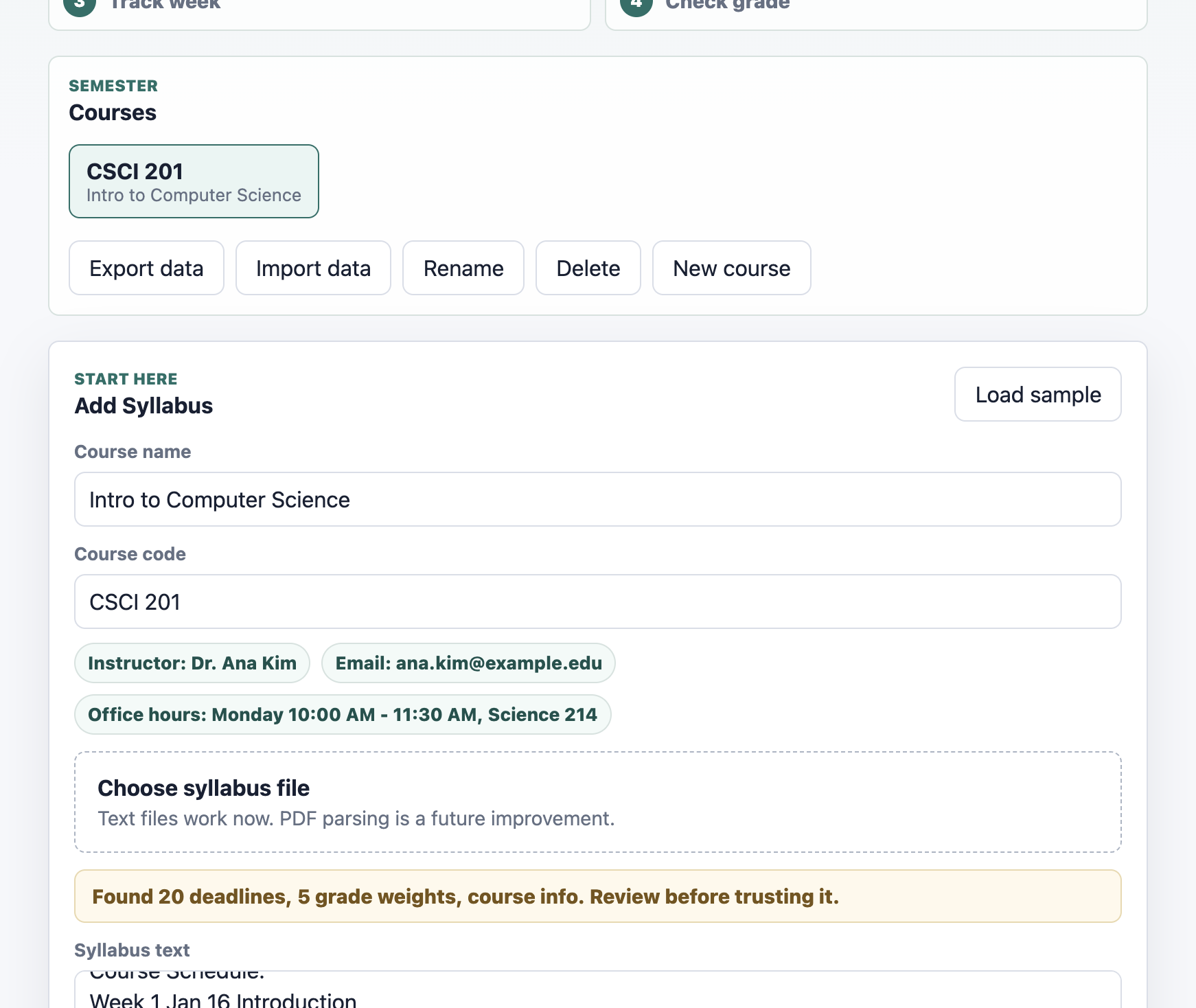Click the Instructor: Dr. Ana Kim chip

coord(192,663)
